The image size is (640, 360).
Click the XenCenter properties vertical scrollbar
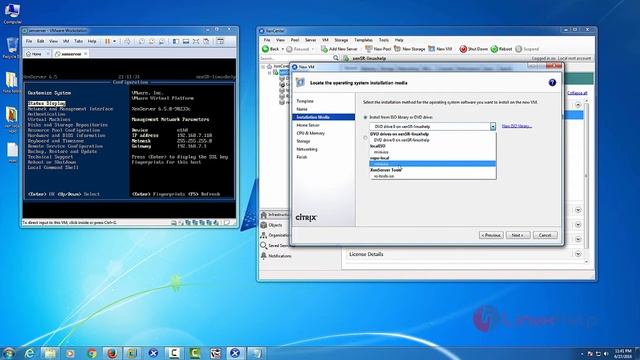[587, 176]
